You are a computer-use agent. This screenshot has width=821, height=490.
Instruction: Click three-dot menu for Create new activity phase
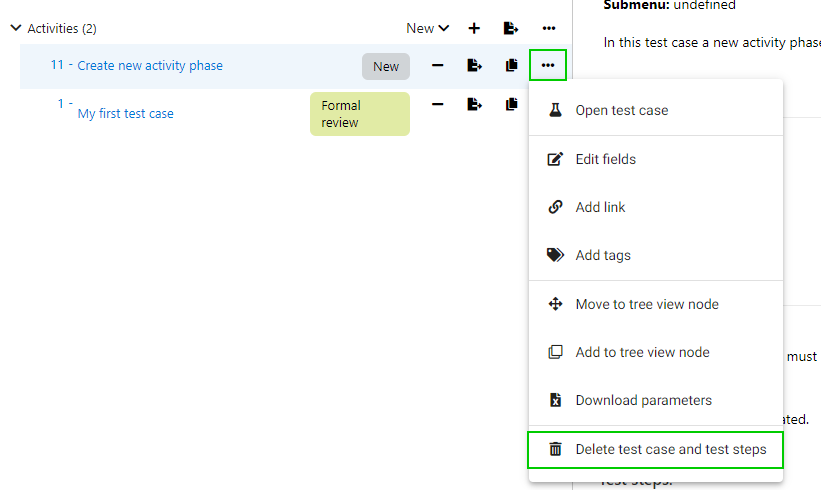pos(548,66)
